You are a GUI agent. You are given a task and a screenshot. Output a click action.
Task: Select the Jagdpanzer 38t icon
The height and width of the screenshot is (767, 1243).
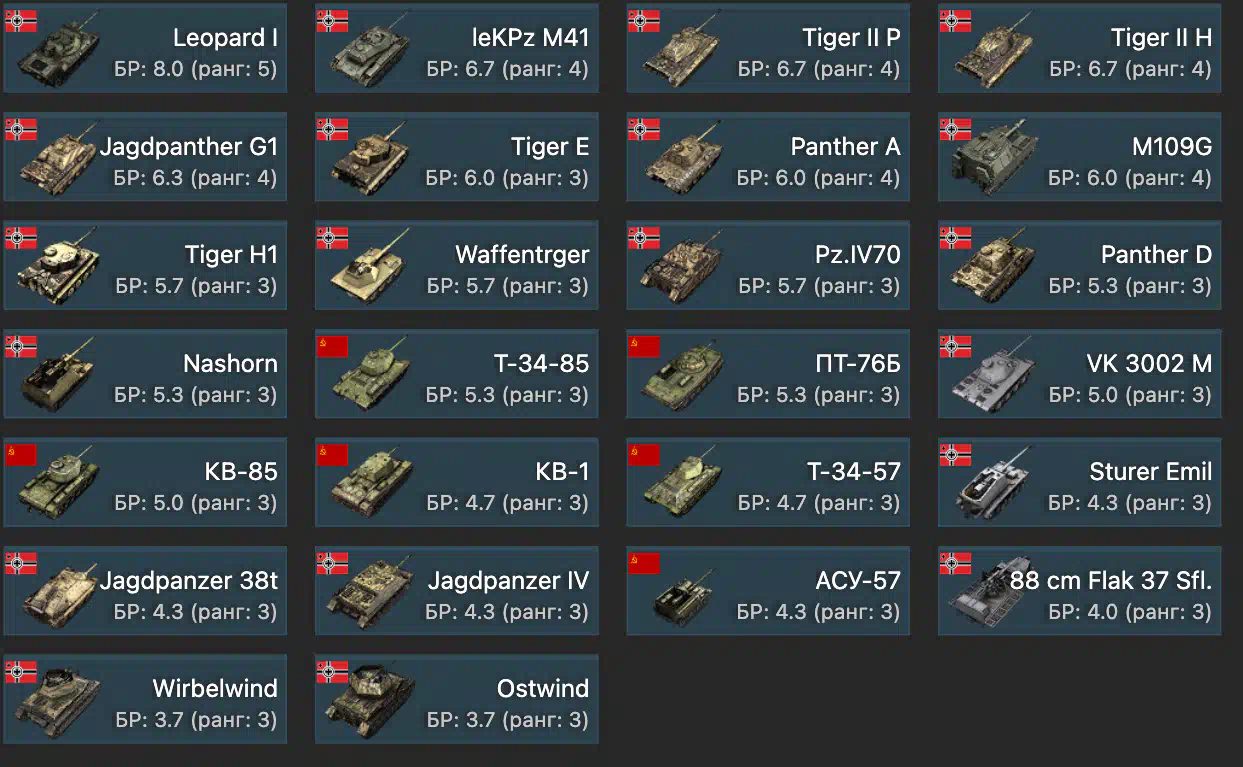tap(58, 594)
